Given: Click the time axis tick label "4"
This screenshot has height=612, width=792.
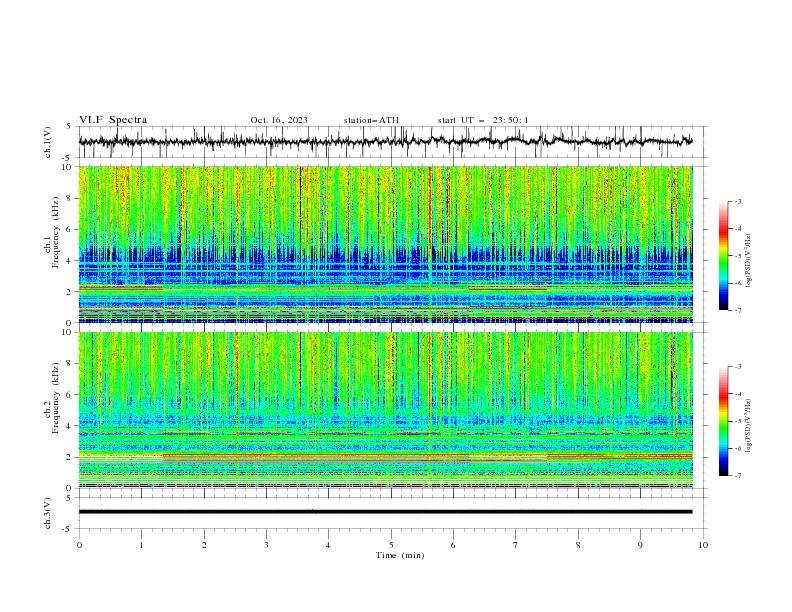Looking at the screenshot, I should [x=328, y=545].
